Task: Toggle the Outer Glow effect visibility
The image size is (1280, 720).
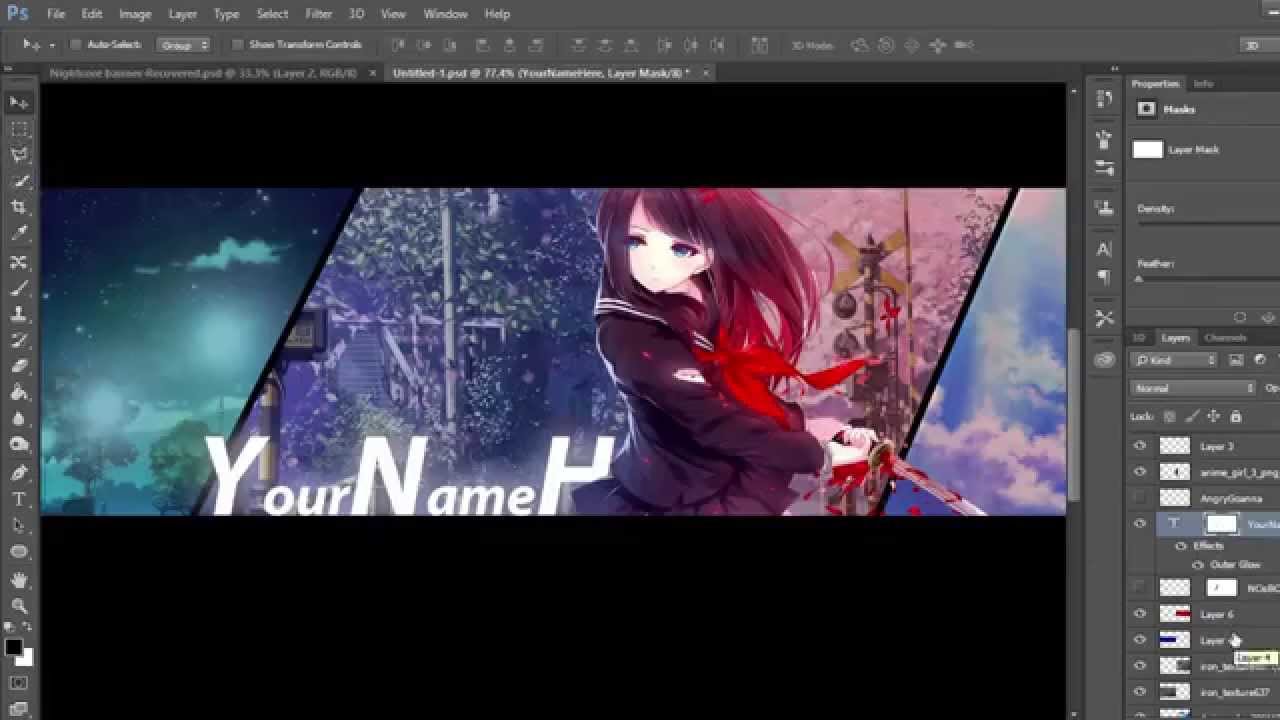Action: pos(1198,565)
